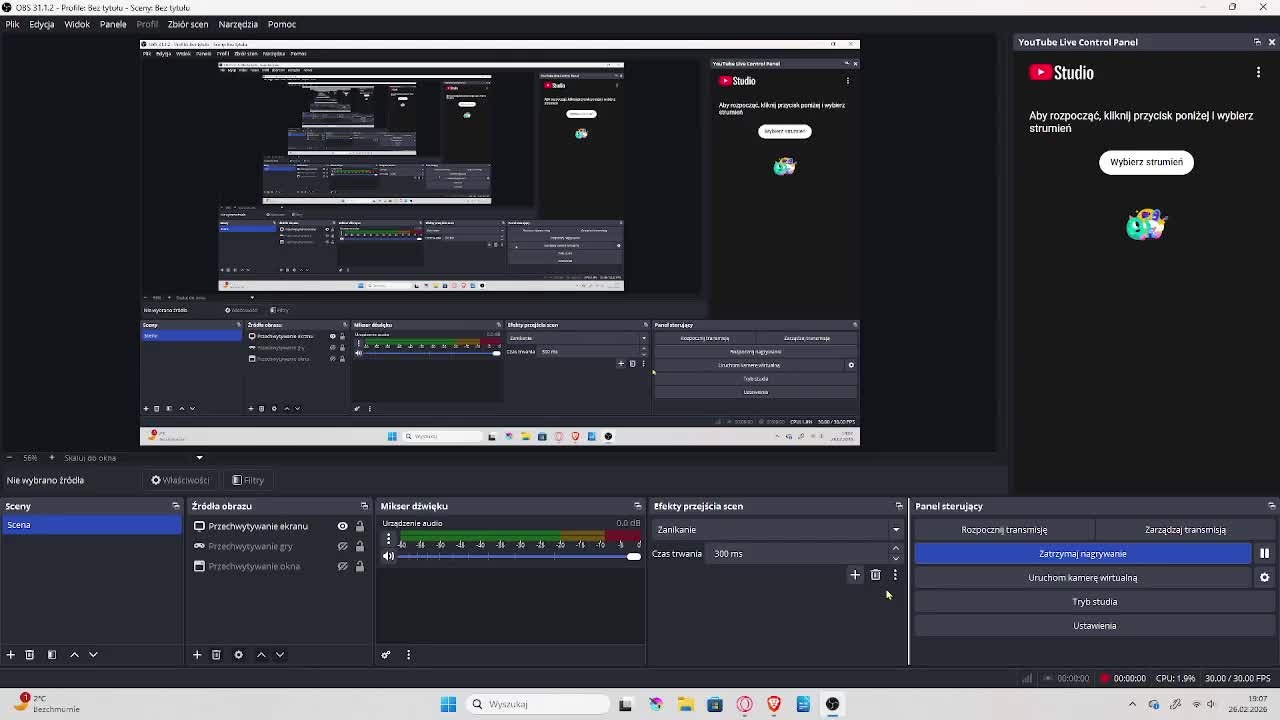The width and height of the screenshot is (1280, 720).
Task: Click the Zatrzymaj nagrywanie button
Action: 1082,553
